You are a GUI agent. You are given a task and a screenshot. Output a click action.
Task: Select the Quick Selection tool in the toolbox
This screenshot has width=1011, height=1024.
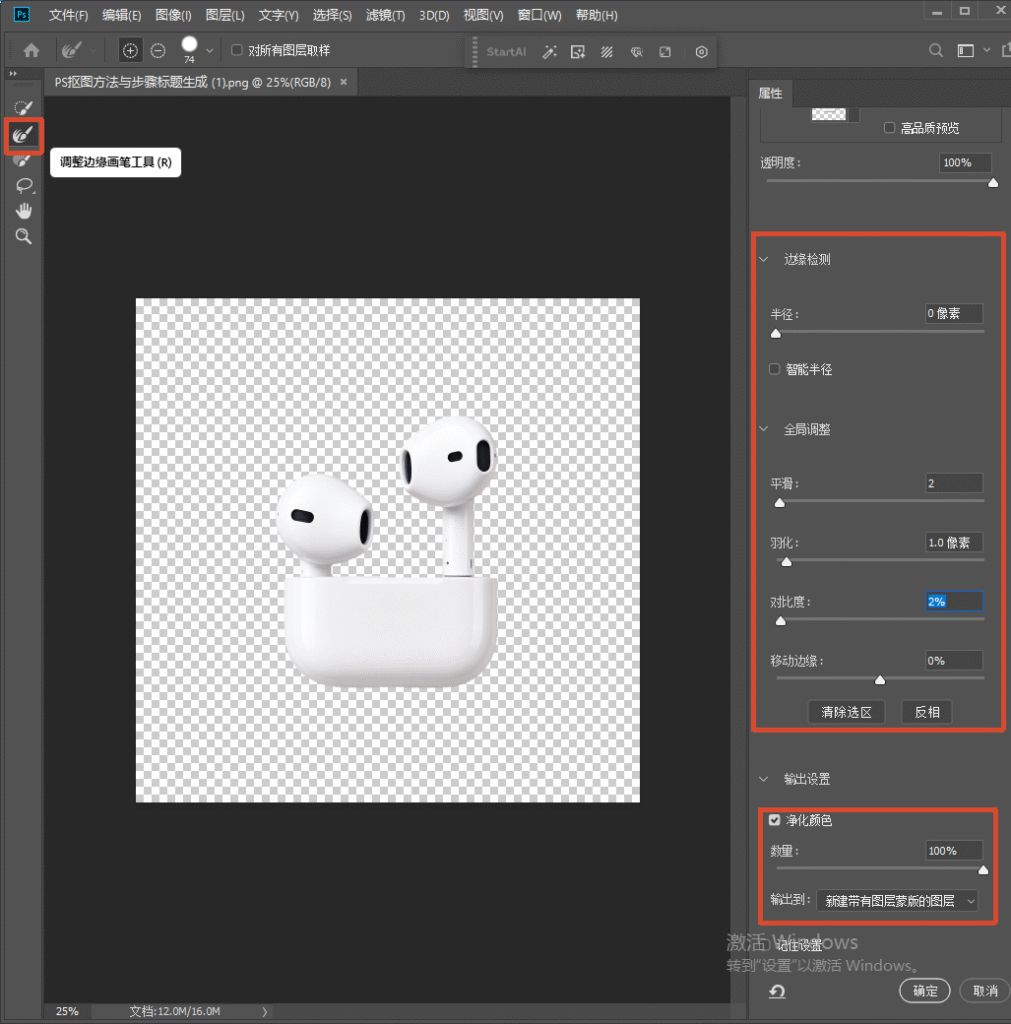coord(24,107)
